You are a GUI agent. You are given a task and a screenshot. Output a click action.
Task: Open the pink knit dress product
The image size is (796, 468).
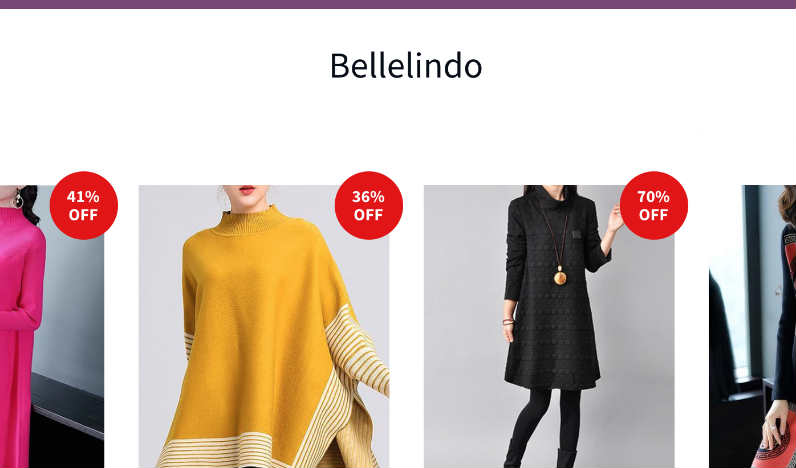click(x=52, y=326)
